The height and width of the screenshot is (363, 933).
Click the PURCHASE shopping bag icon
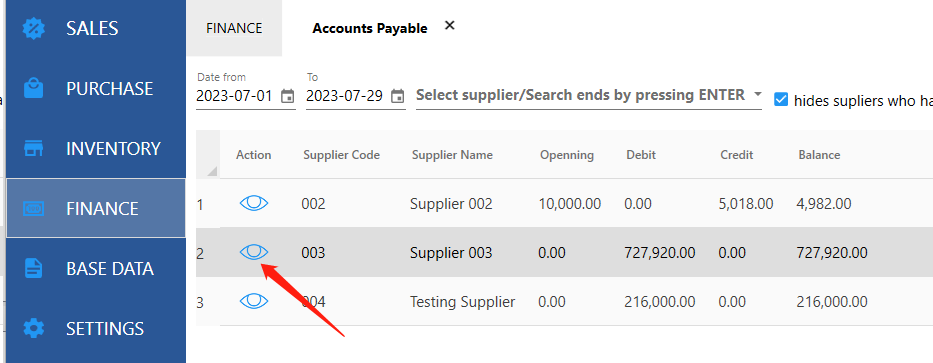tap(34, 88)
